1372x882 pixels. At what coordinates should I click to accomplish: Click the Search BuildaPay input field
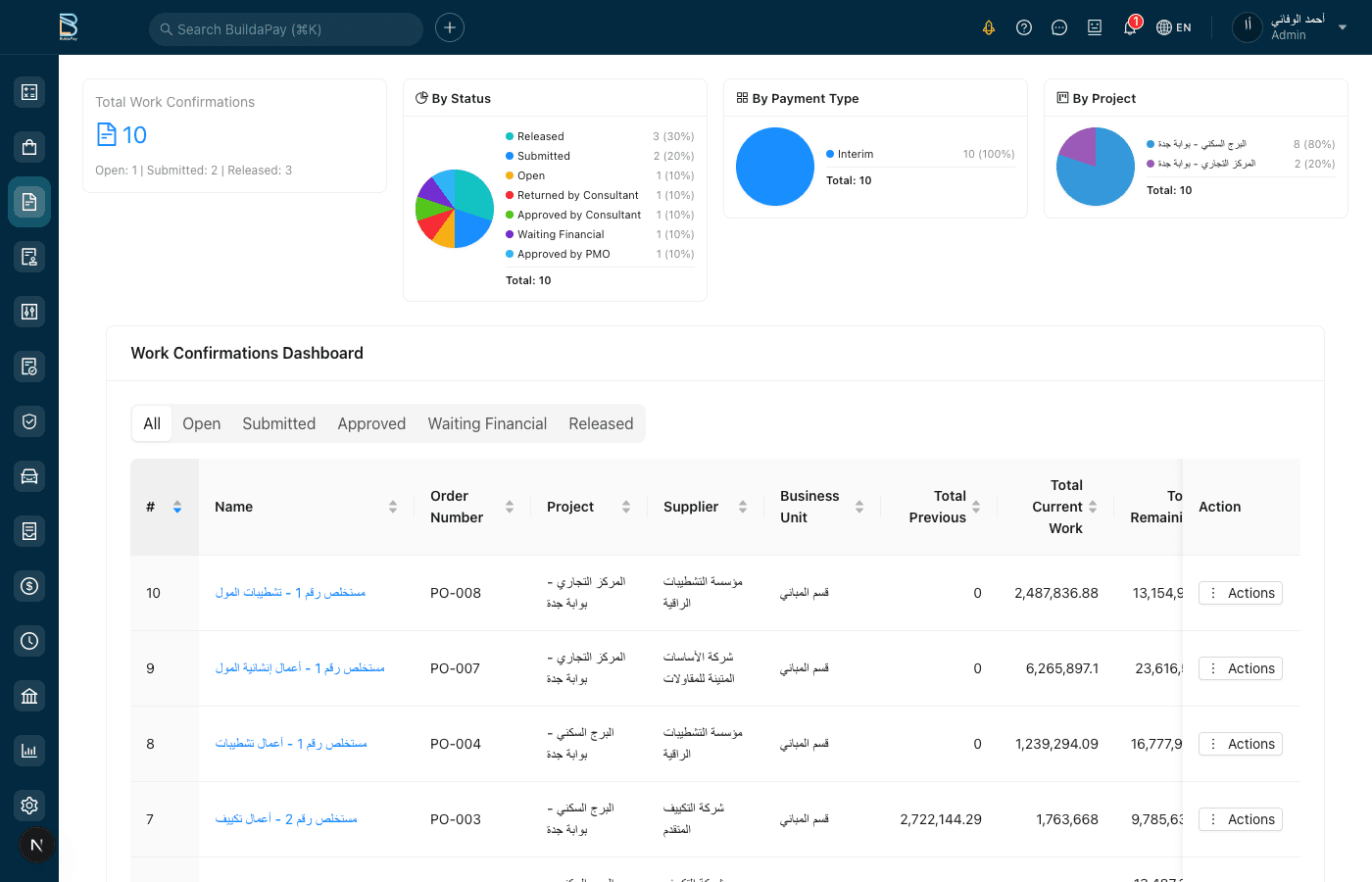pyautogui.click(x=285, y=29)
